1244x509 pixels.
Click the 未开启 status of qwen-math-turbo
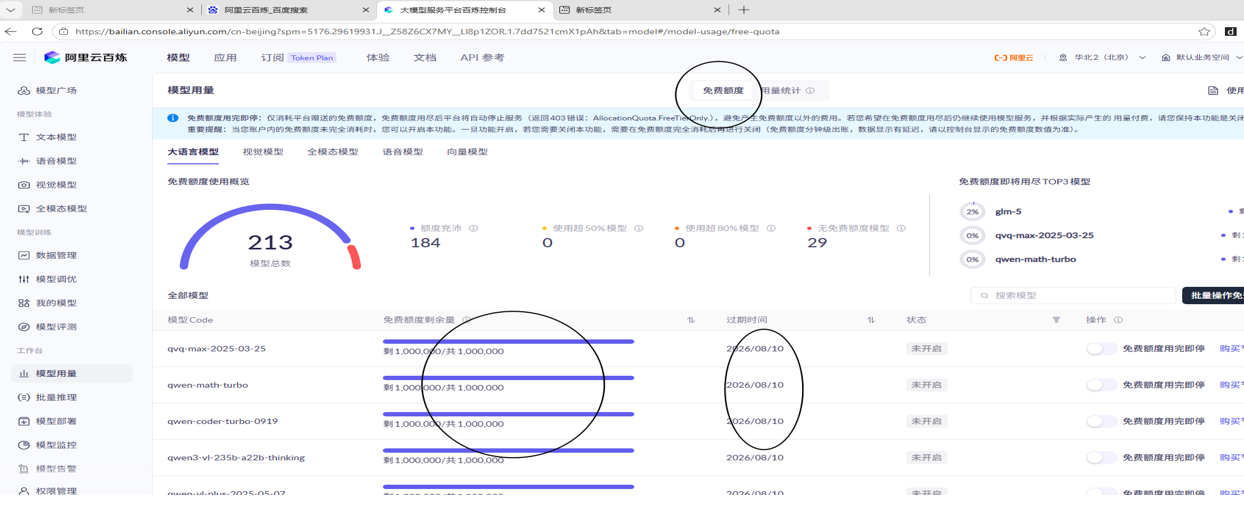926,385
